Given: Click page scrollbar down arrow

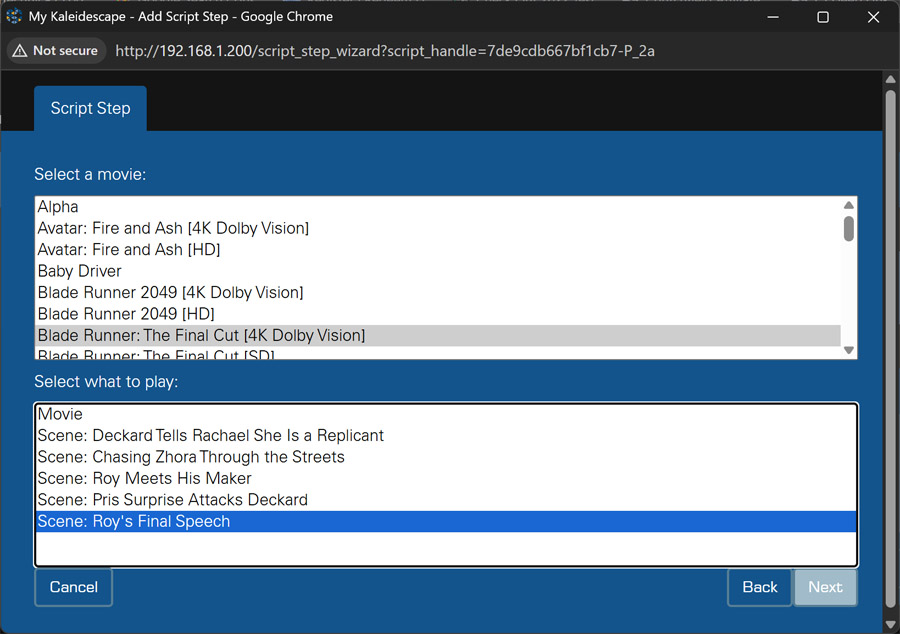Looking at the screenshot, I should pos(890,625).
